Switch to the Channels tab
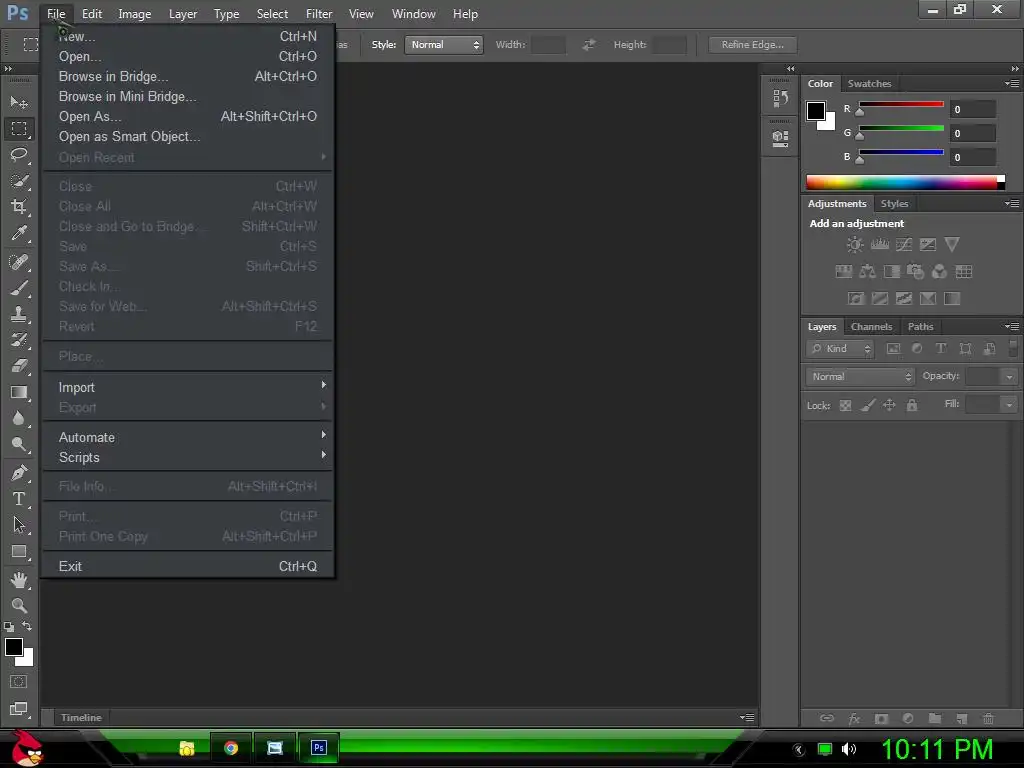The height and width of the screenshot is (768, 1024). [x=871, y=327]
